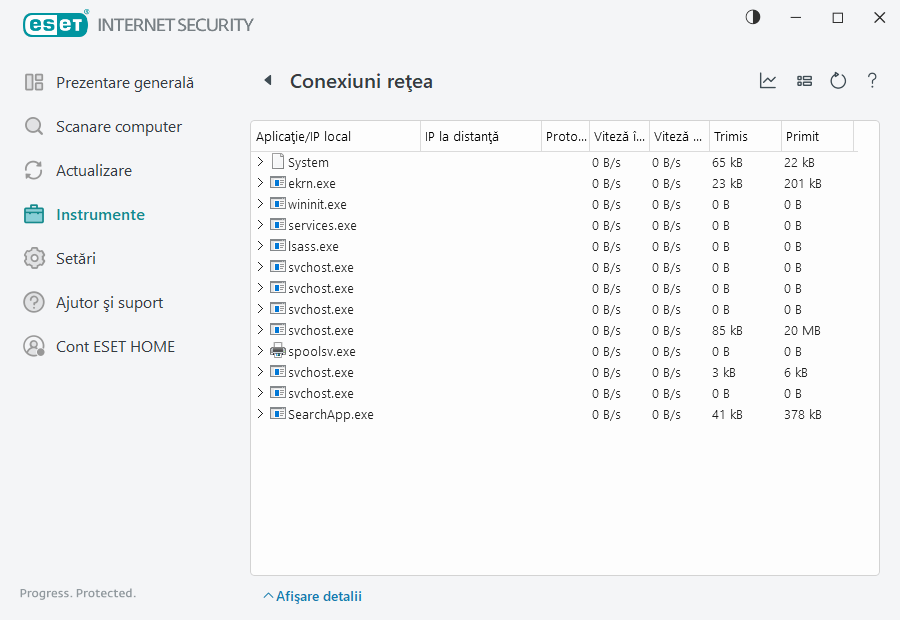The width and height of the screenshot is (900, 620).
Task: Click the list view icon in header
Action: tap(804, 81)
